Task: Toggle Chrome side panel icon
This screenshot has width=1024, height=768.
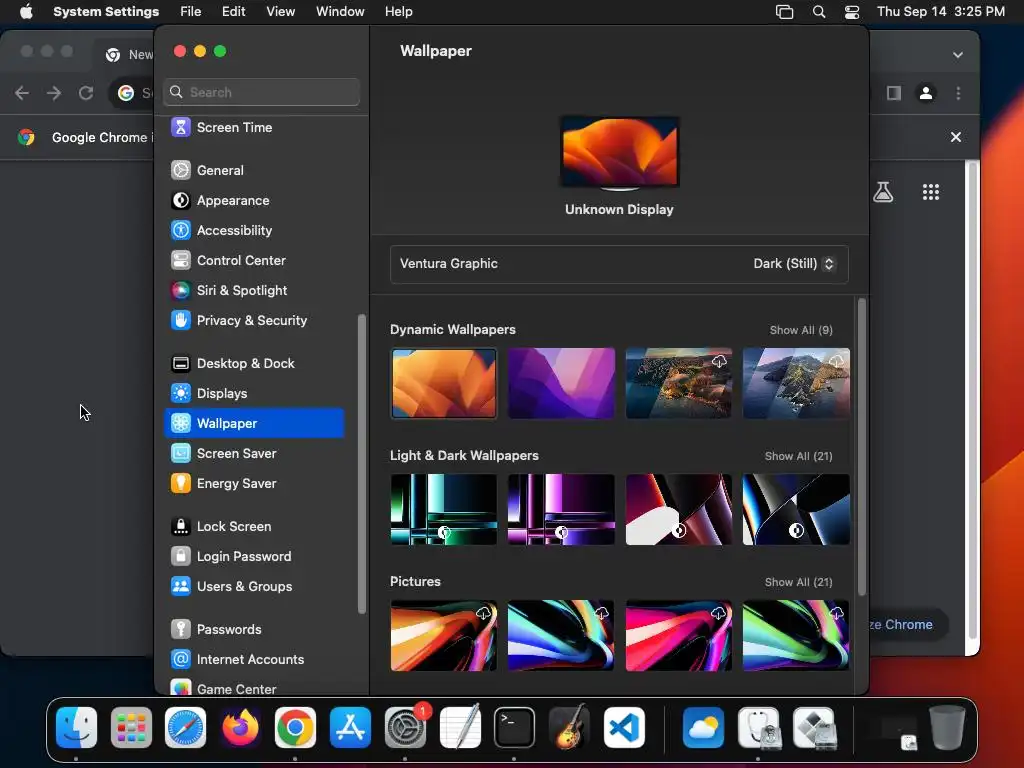Action: (x=894, y=93)
